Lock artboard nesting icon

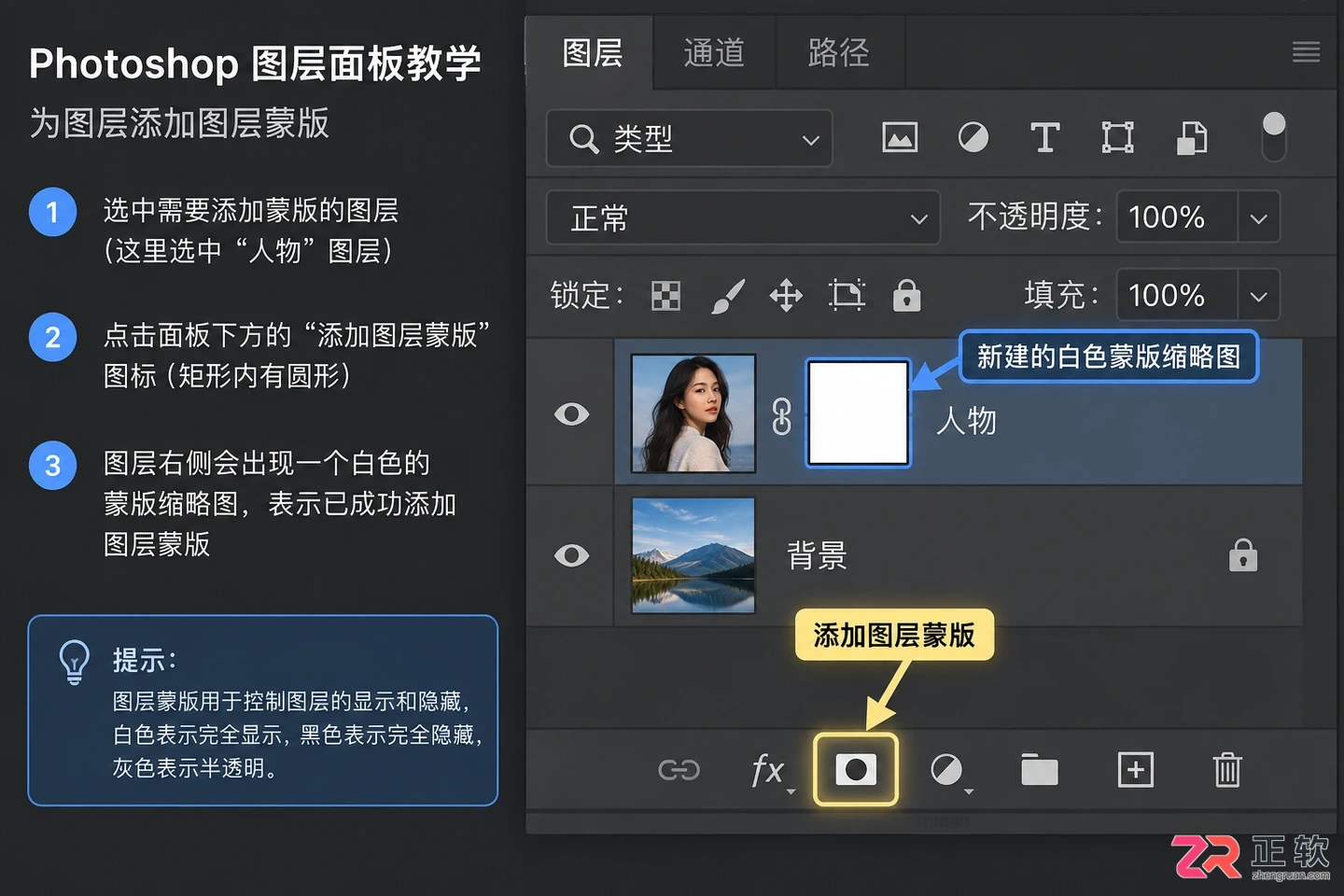click(x=847, y=296)
